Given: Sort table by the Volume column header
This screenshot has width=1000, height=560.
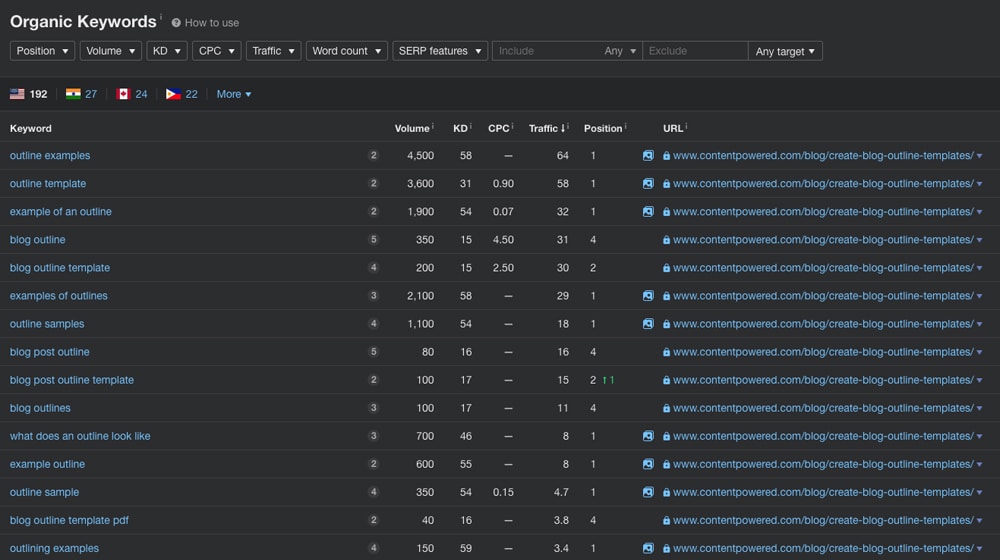Looking at the screenshot, I should [x=411, y=128].
